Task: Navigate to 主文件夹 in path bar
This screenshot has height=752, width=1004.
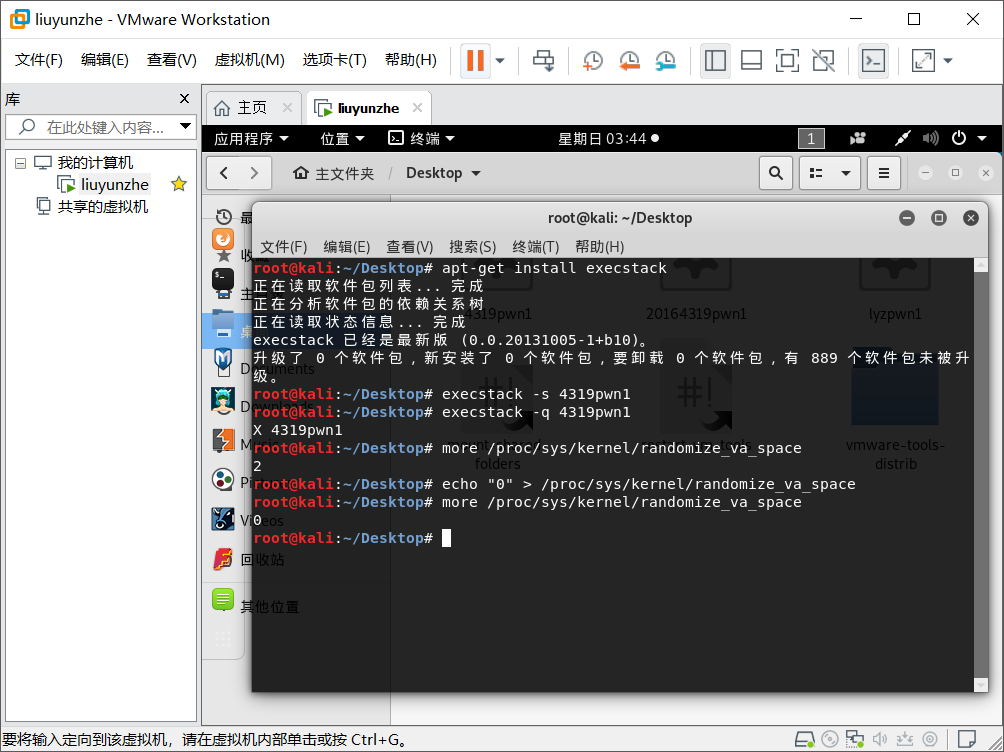Action: 334,173
